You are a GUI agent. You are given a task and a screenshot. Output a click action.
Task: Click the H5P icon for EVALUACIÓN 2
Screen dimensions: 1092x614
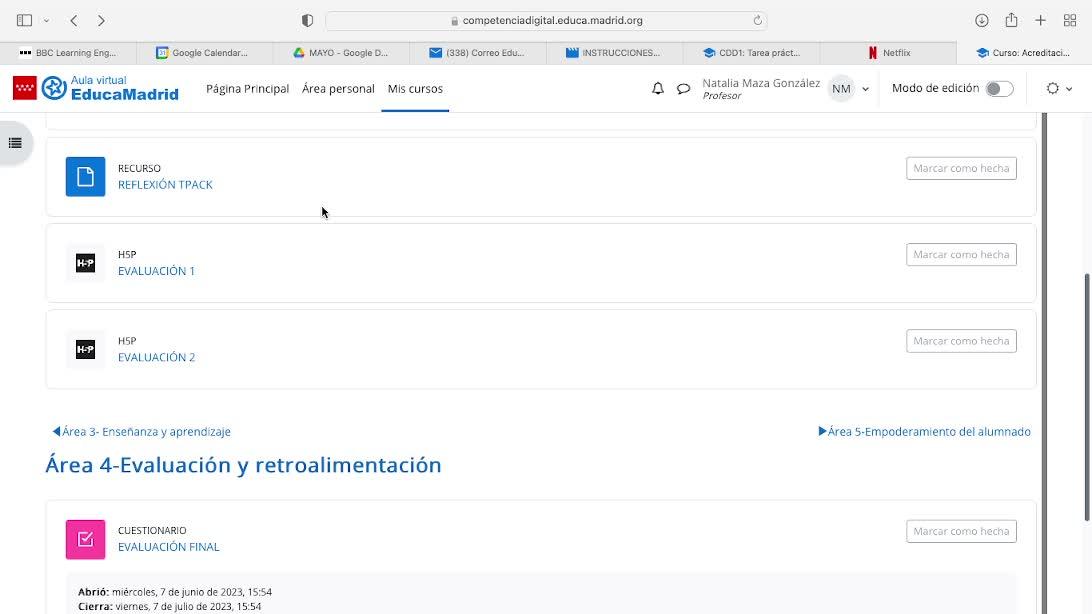[x=86, y=349]
